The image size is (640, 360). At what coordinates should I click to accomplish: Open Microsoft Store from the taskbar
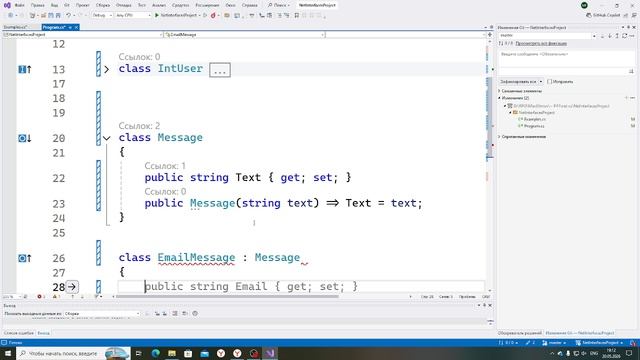[188, 353]
